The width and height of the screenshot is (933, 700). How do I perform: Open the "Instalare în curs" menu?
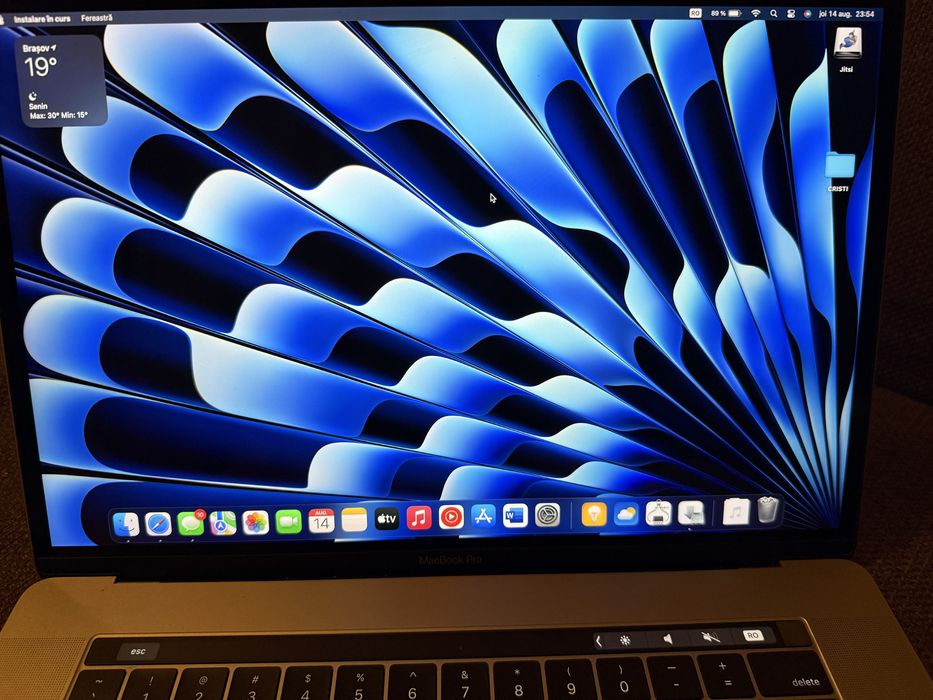(42, 19)
